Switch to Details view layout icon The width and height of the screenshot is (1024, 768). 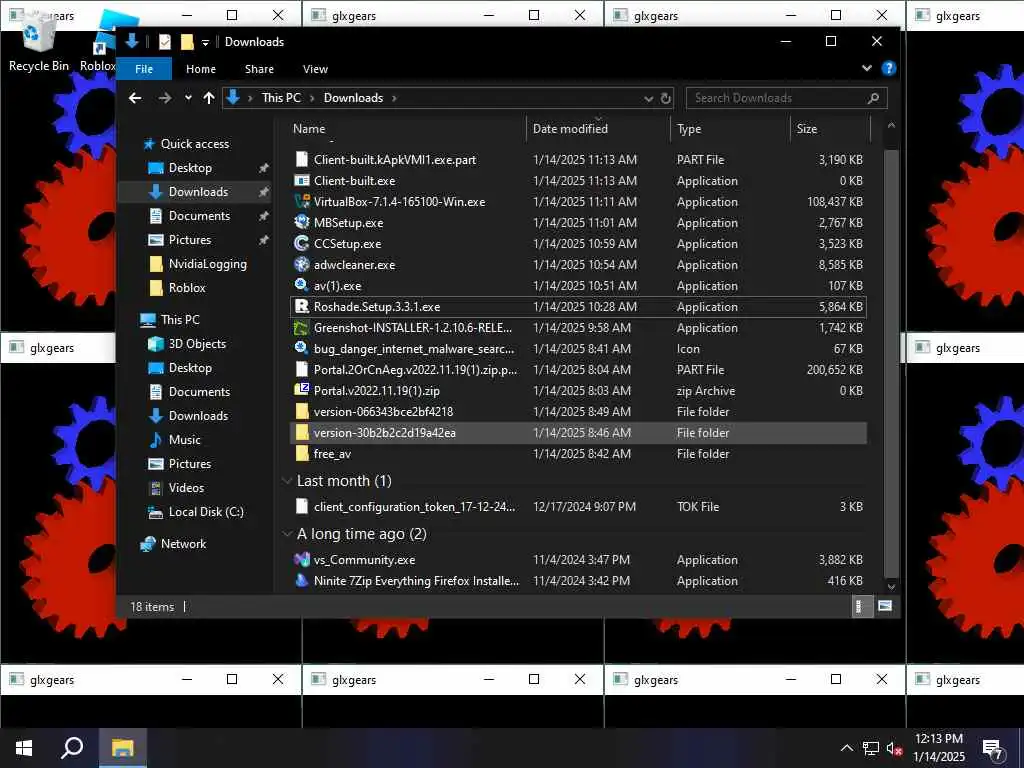[x=861, y=607]
